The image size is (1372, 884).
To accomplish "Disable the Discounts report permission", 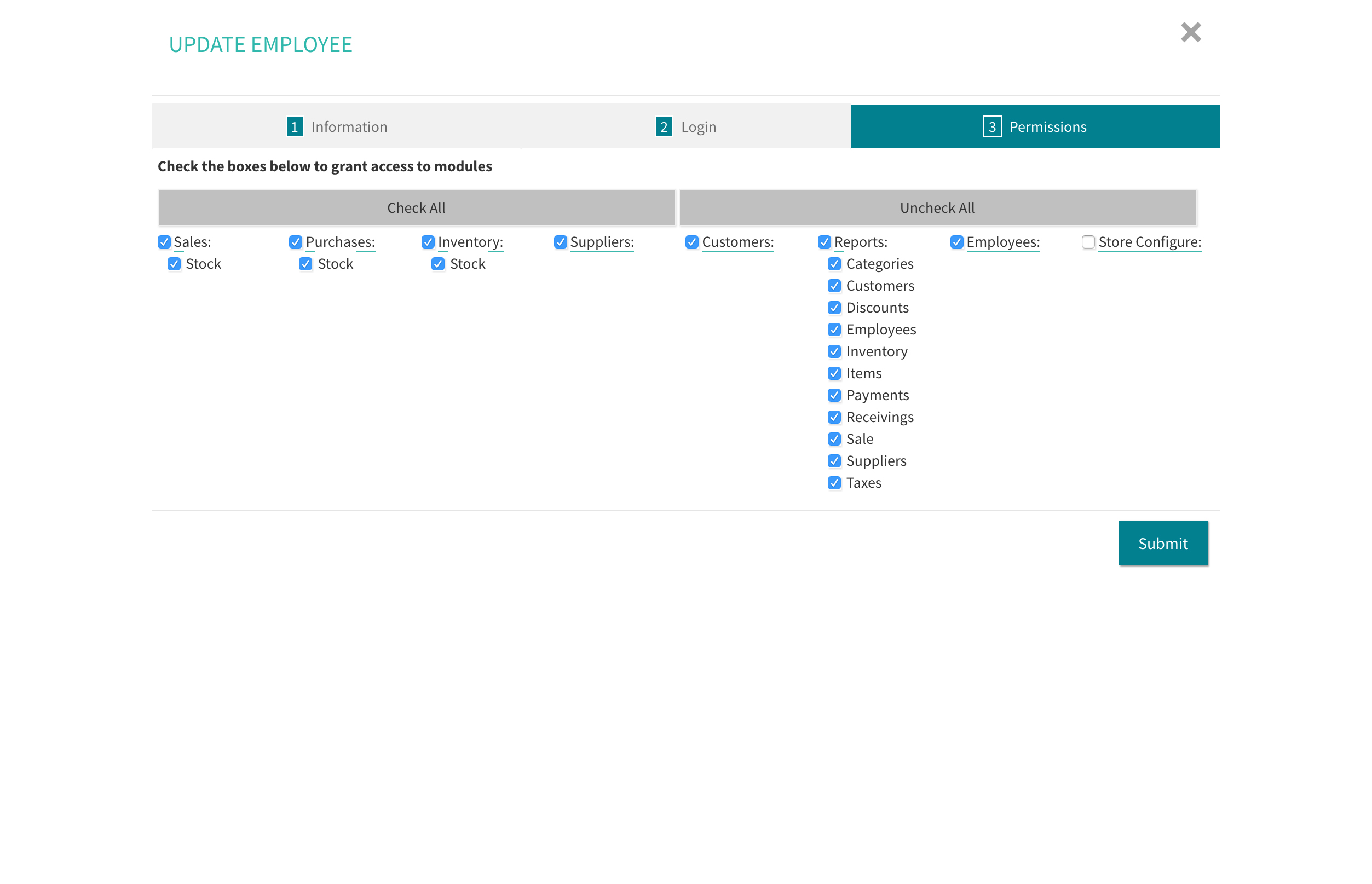I will pos(834,308).
